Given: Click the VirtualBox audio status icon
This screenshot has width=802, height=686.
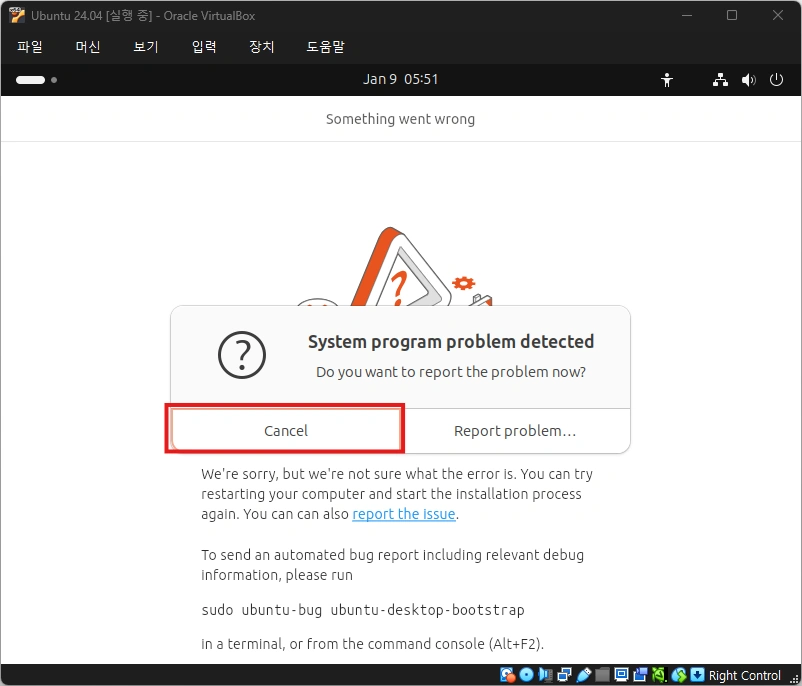Looking at the screenshot, I should pyautogui.click(x=545, y=675).
